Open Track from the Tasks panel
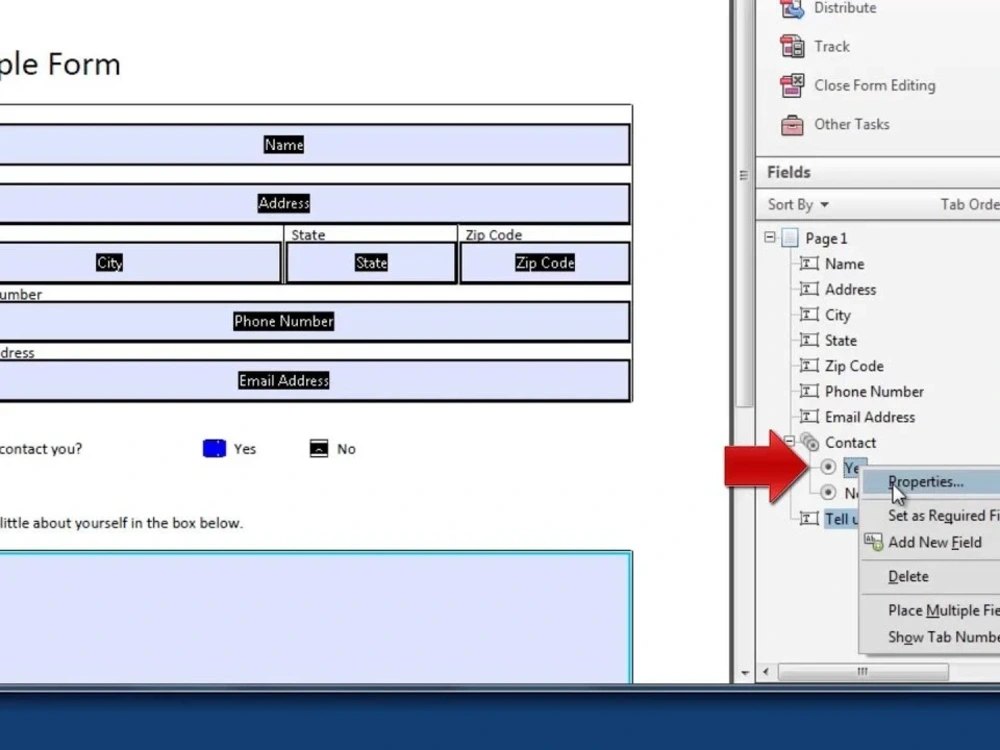Screen dimensions: 1000x750 (793, 46)
